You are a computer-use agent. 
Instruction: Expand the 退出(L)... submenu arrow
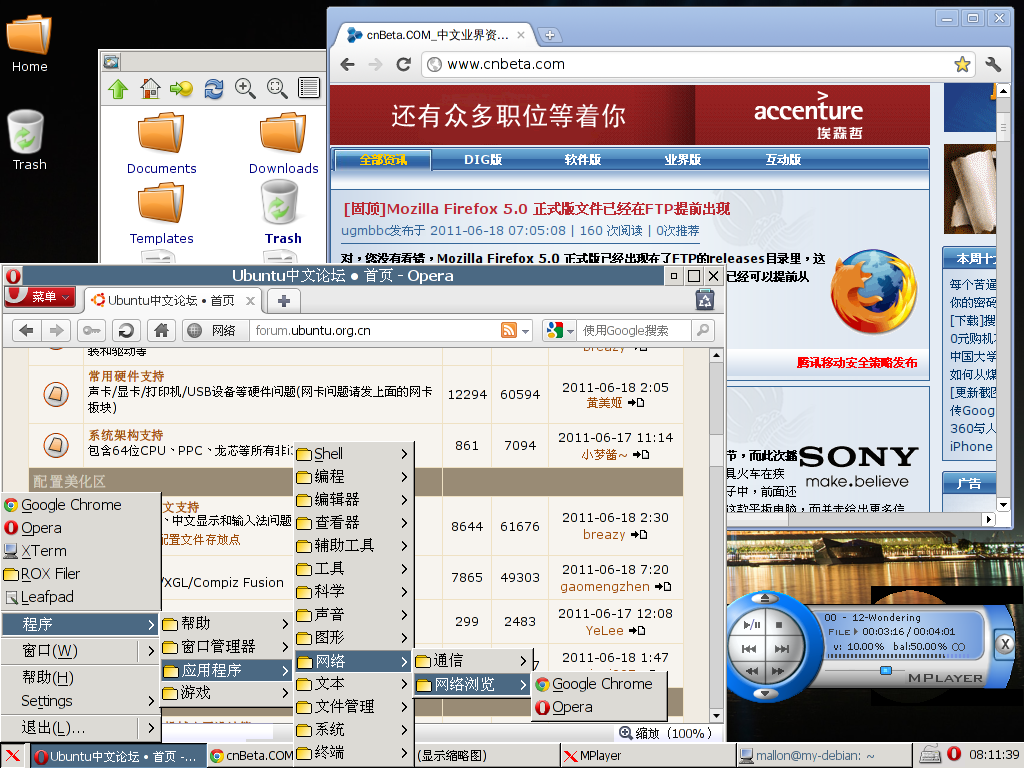(x=151, y=728)
